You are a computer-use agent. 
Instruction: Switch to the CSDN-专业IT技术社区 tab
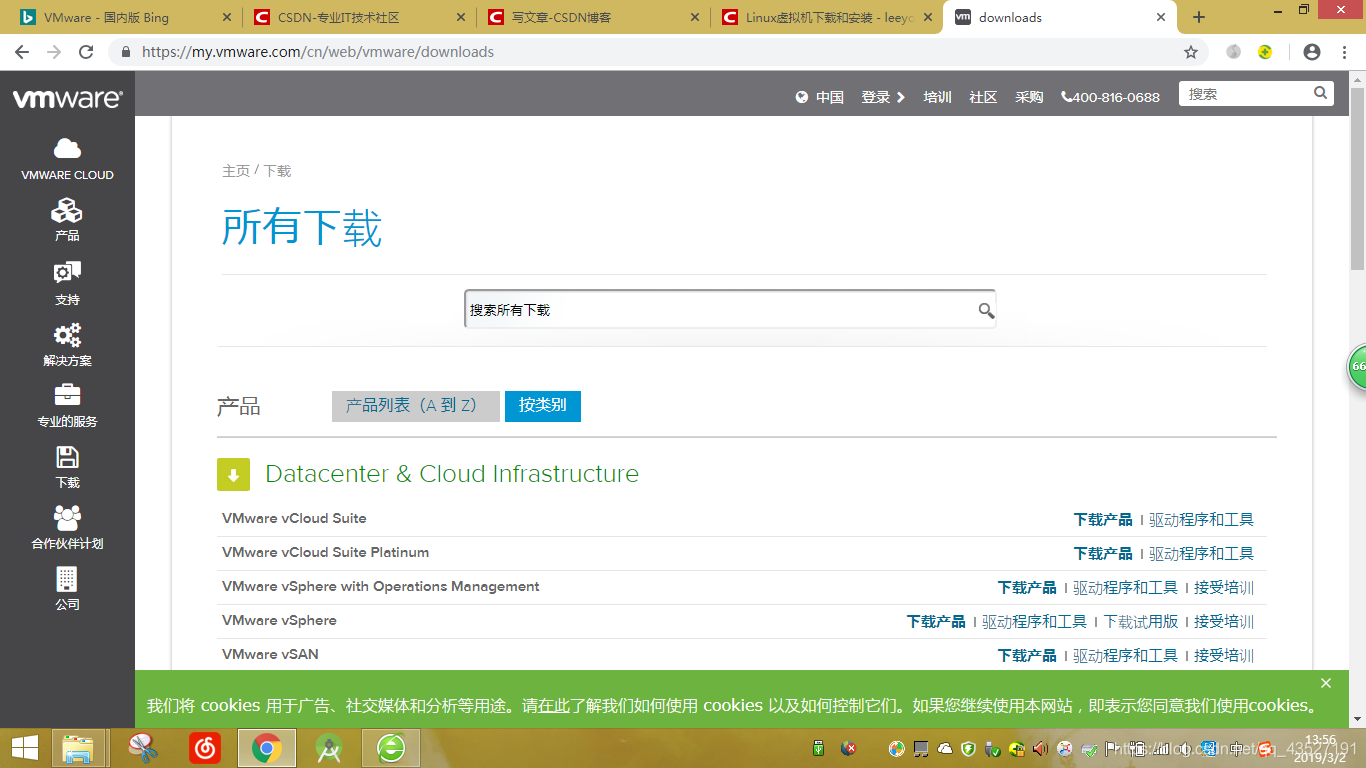point(357,17)
